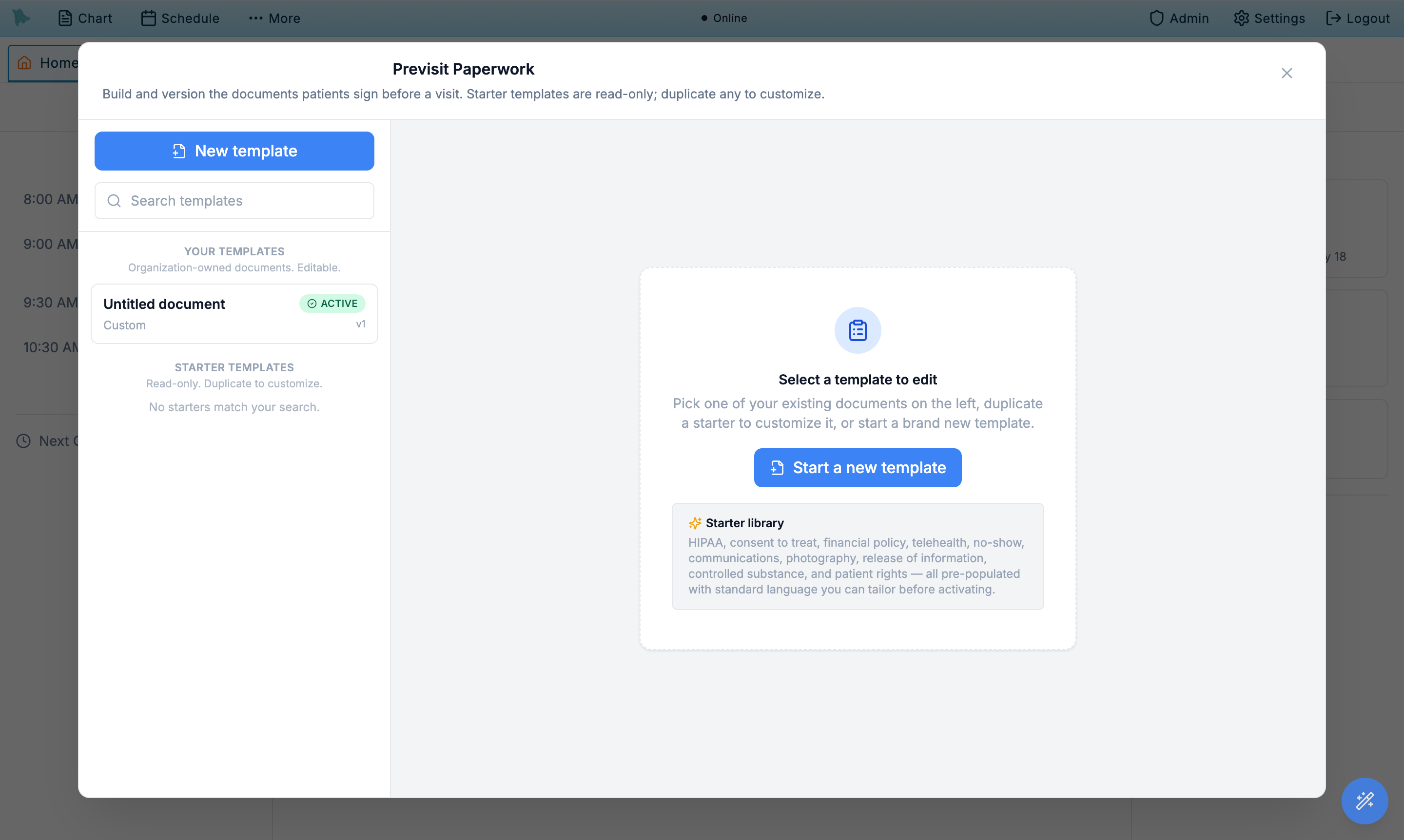Click the 'No starters match your search.' text
The width and height of the screenshot is (1404, 840).
234,407
